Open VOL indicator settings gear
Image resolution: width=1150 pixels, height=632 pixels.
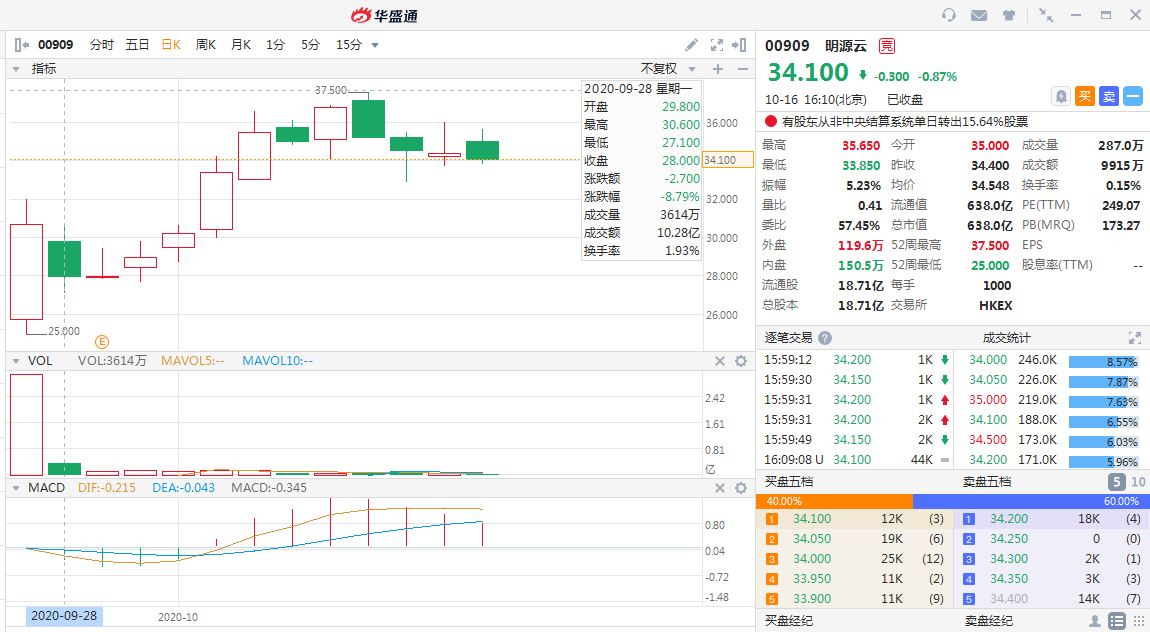[741, 361]
